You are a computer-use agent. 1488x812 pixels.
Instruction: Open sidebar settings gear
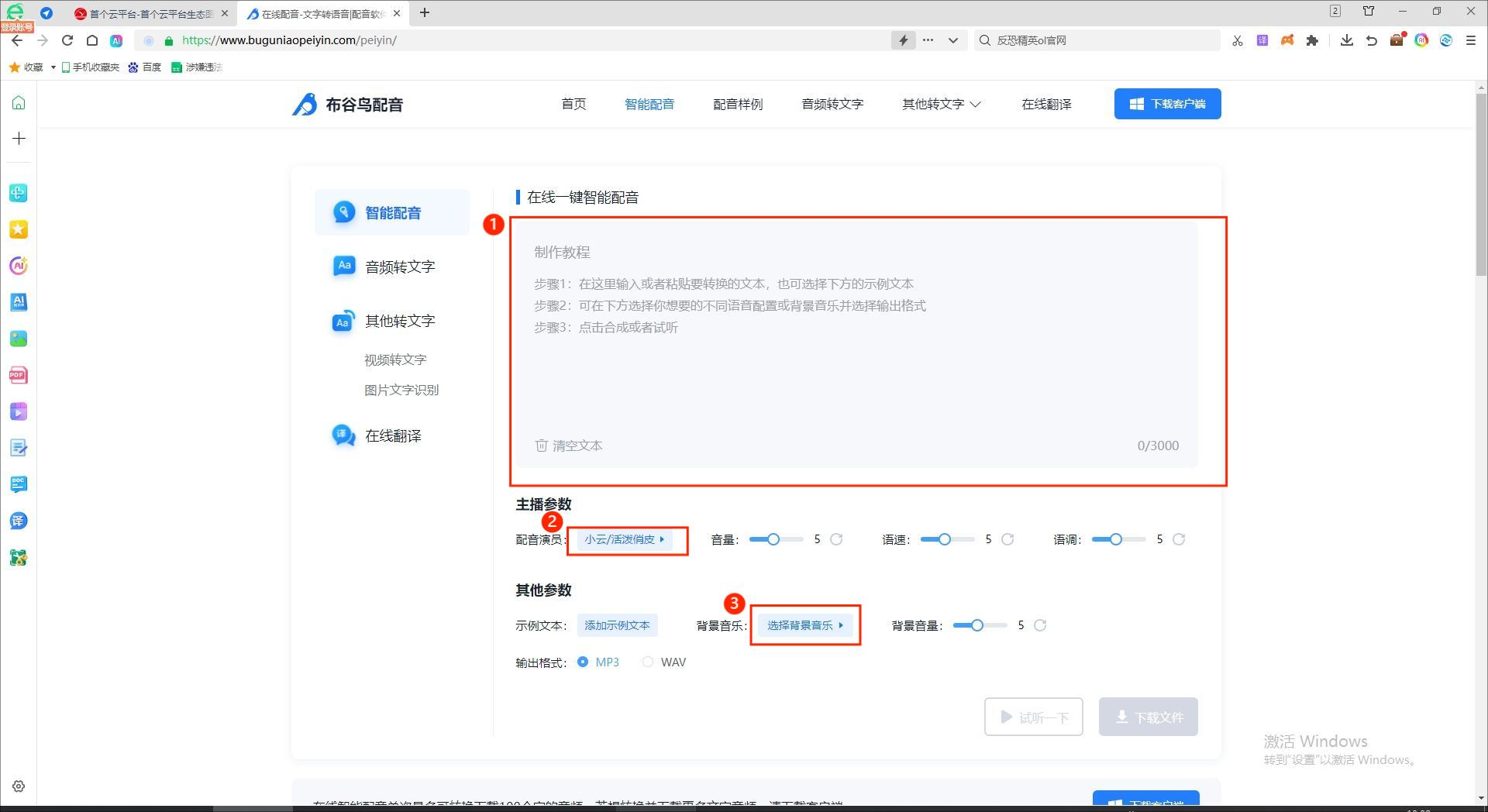tap(19, 786)
